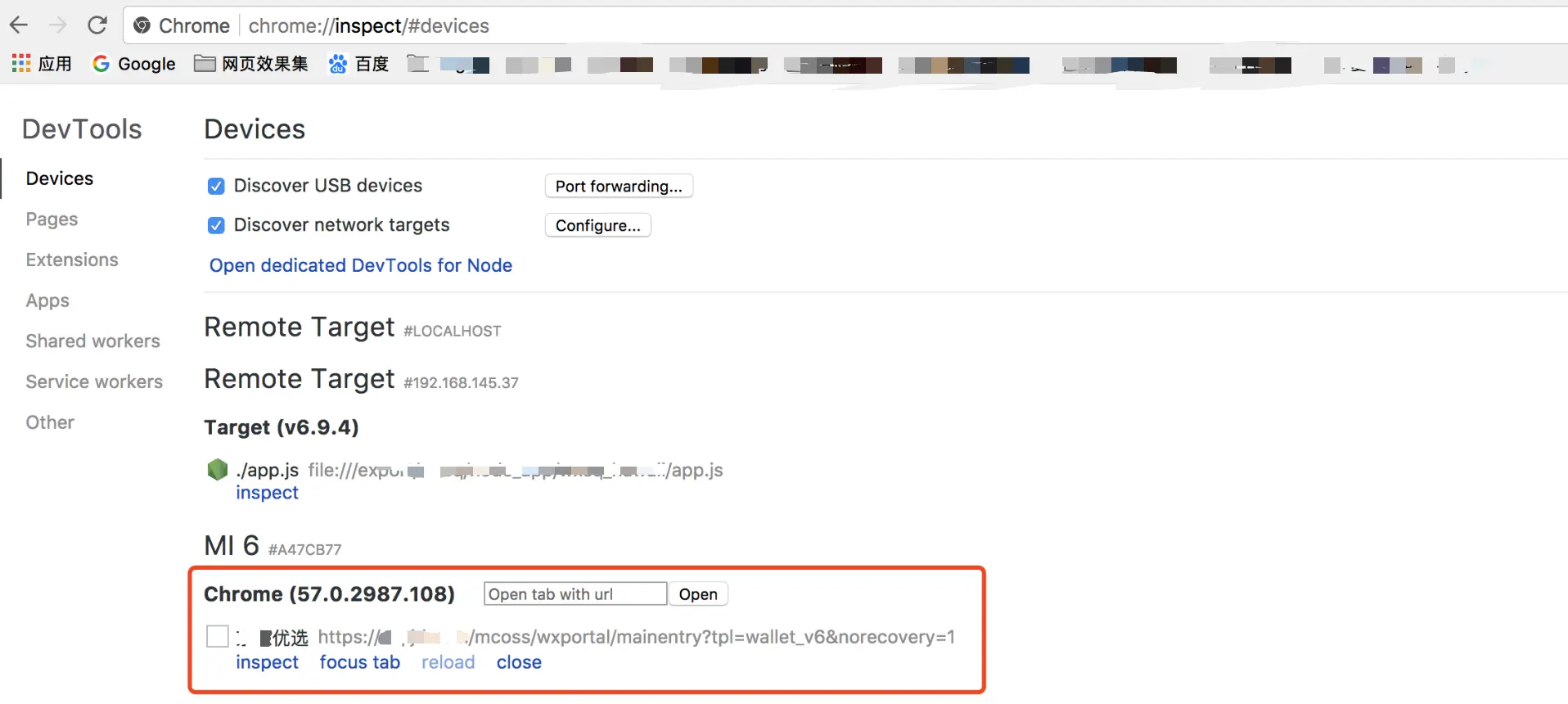Open the Google bookmark
The image size is (1568, 704).
134,64
